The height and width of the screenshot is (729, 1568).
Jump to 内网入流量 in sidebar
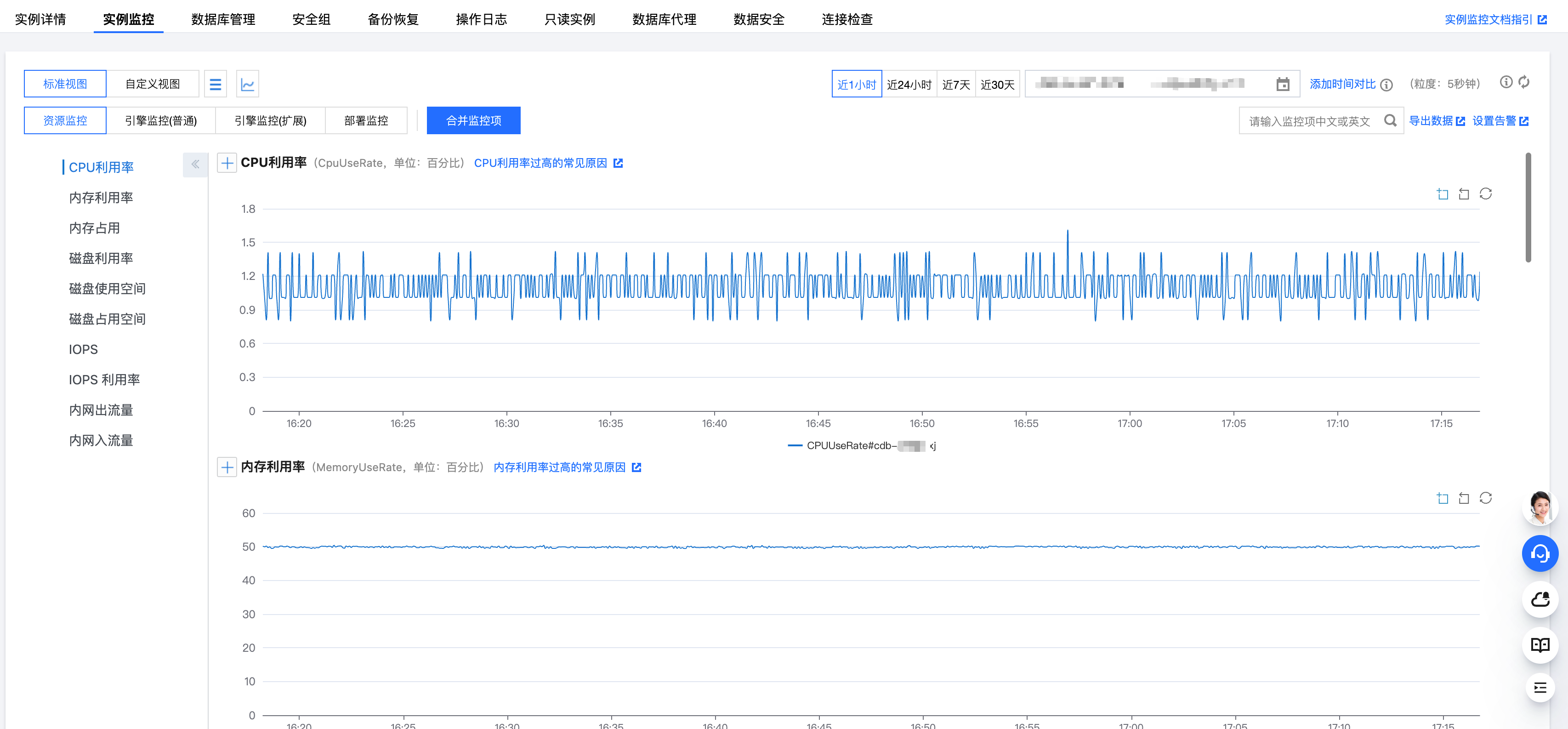pos(101,440)
